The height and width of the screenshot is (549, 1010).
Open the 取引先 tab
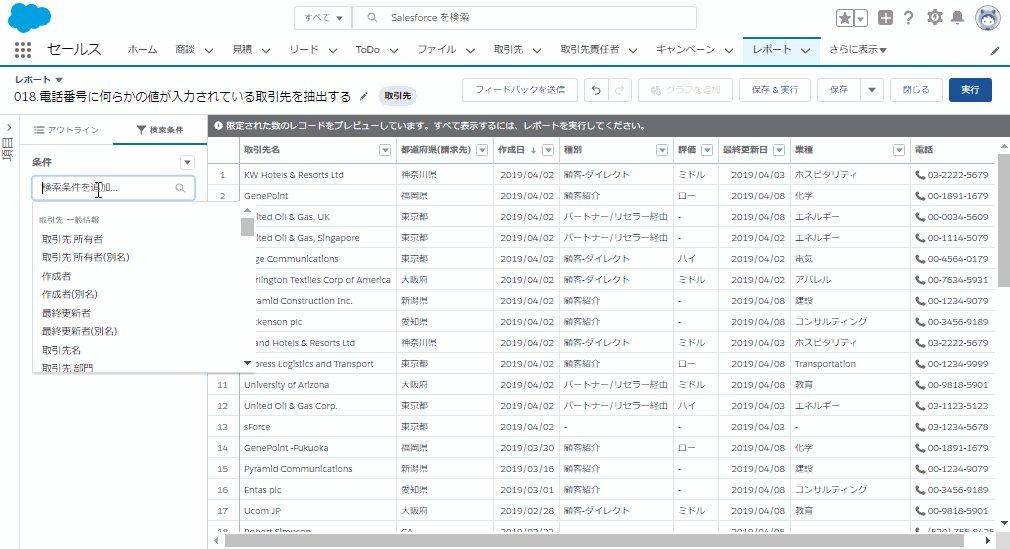508,50
